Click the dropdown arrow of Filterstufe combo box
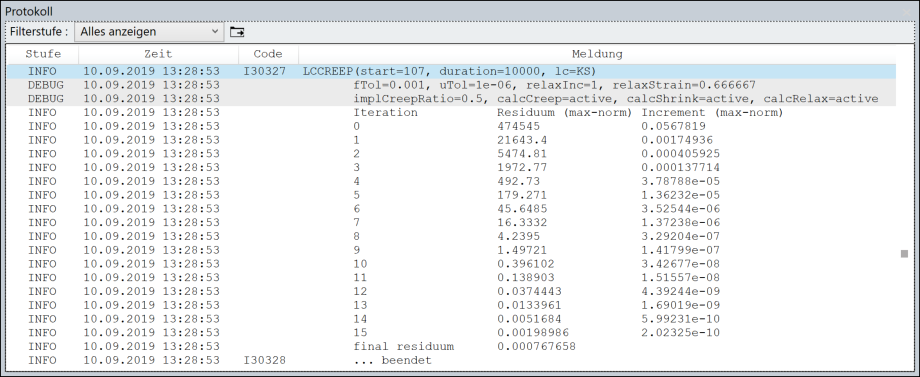The height and width of the screenshot is (377, 920). tap(215, 32)
